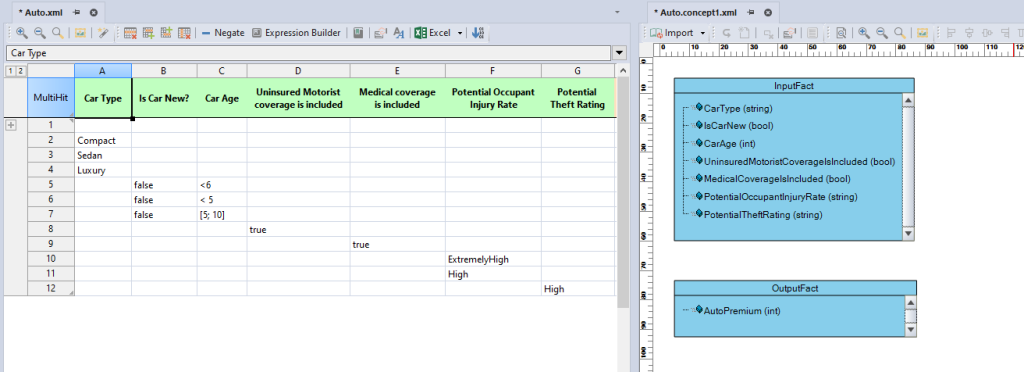
Task: Pin the Auto.xml tab
Action: 77,12
